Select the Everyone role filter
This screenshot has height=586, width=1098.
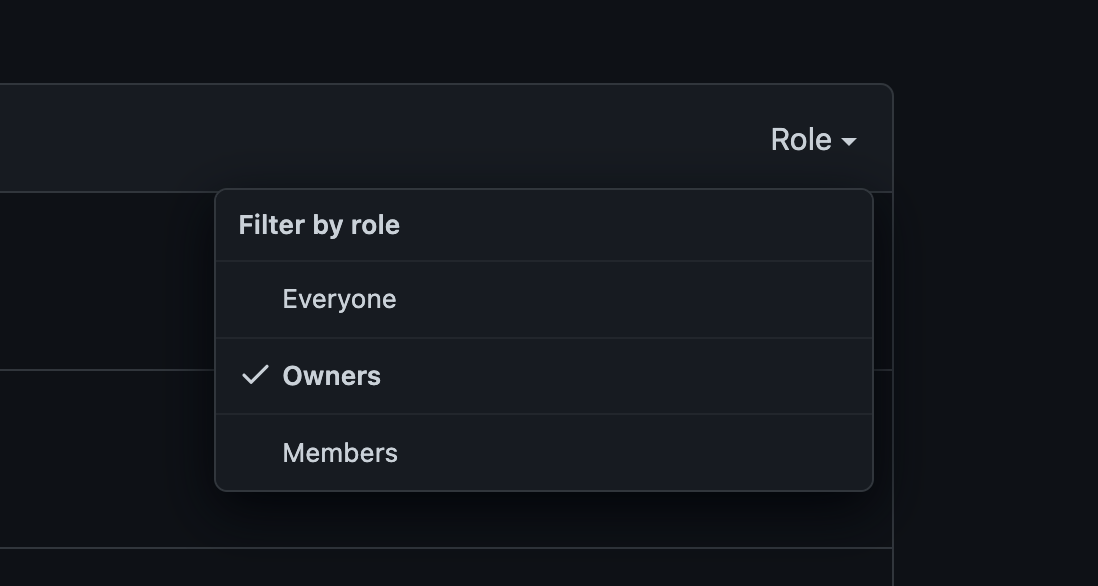pyautogui.click(x=339, y=299)
